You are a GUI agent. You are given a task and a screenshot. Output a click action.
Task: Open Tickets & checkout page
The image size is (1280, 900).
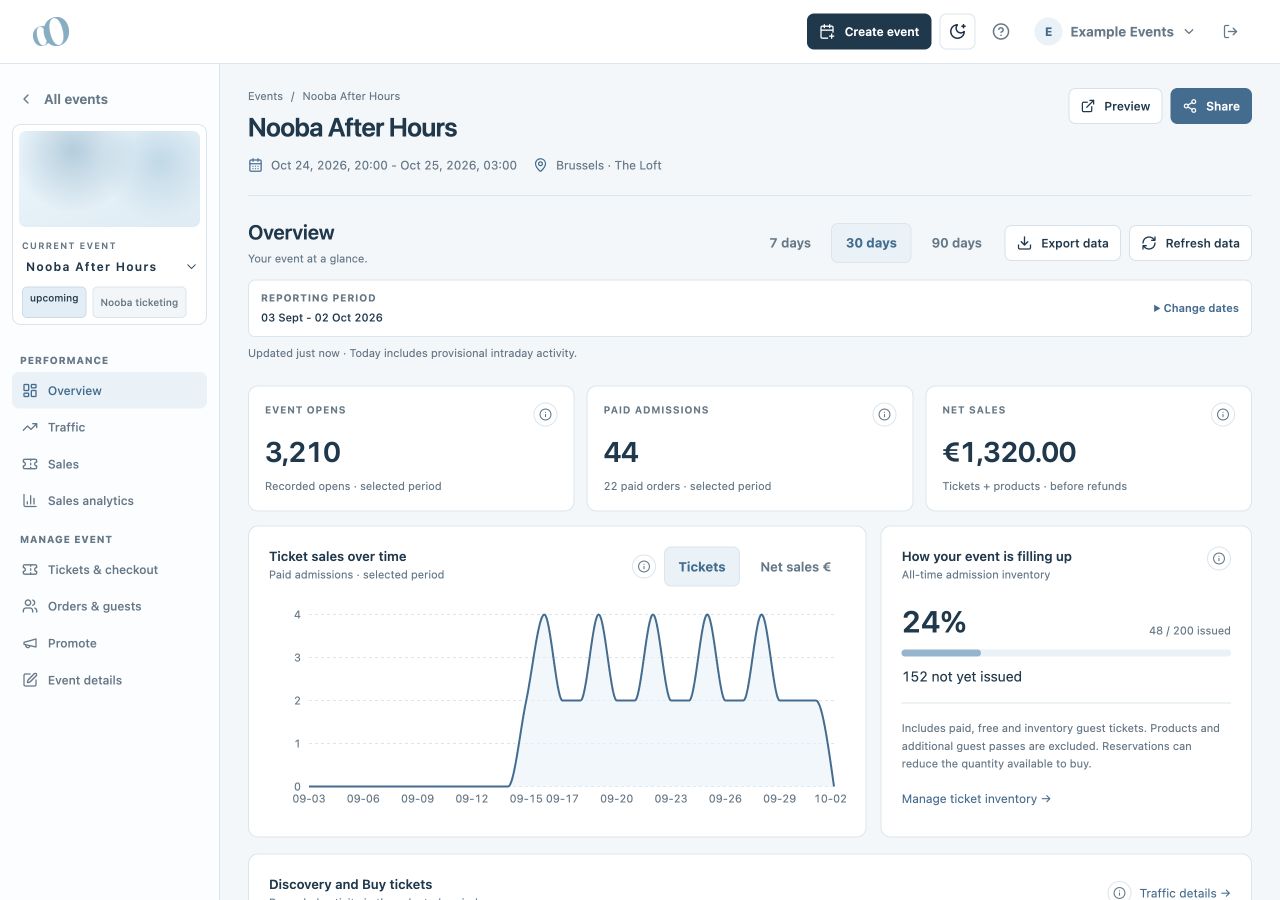coord(110,570)
